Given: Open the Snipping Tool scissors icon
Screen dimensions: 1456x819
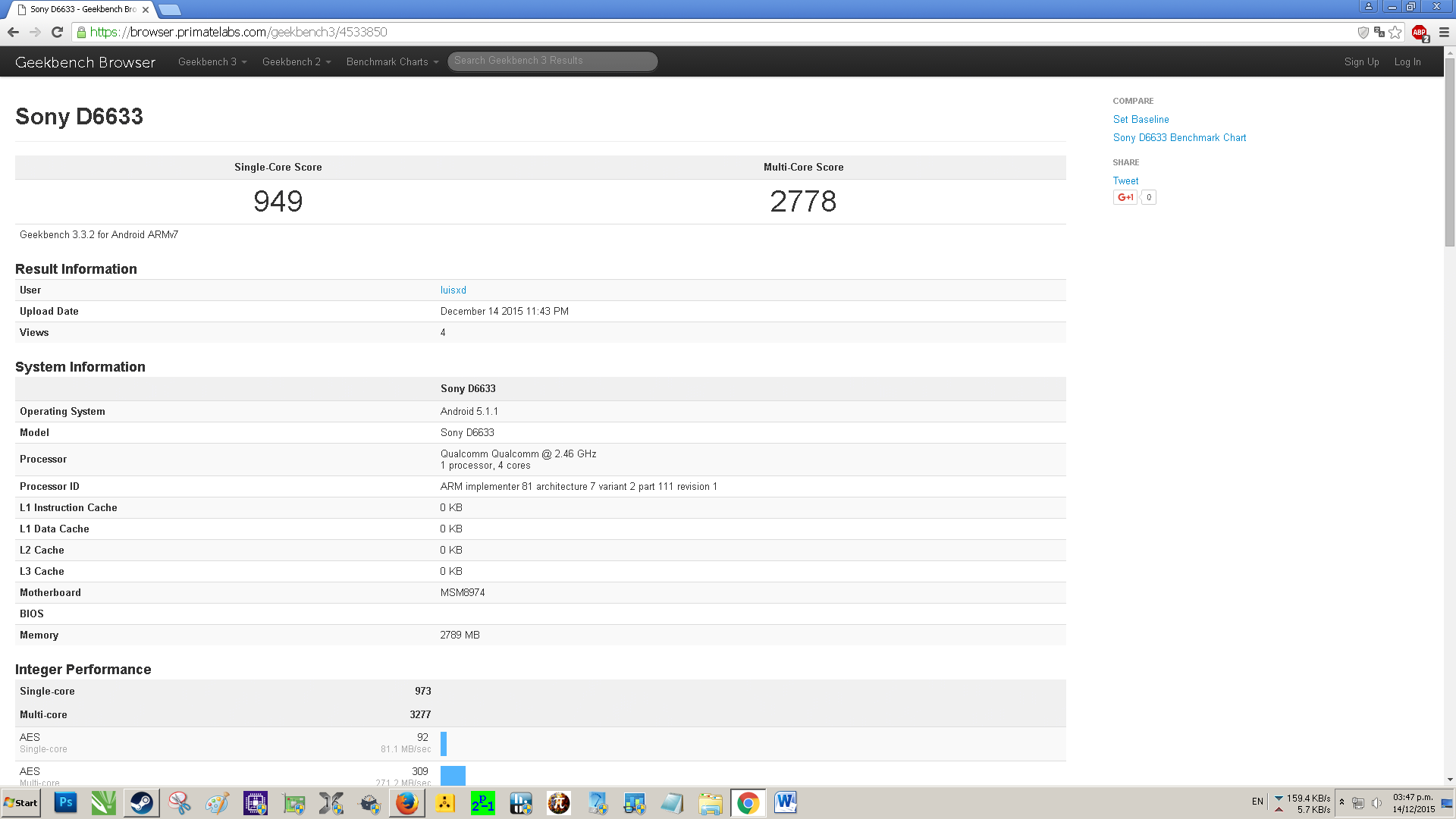Looking at the screenshot, I should point(180,803).
